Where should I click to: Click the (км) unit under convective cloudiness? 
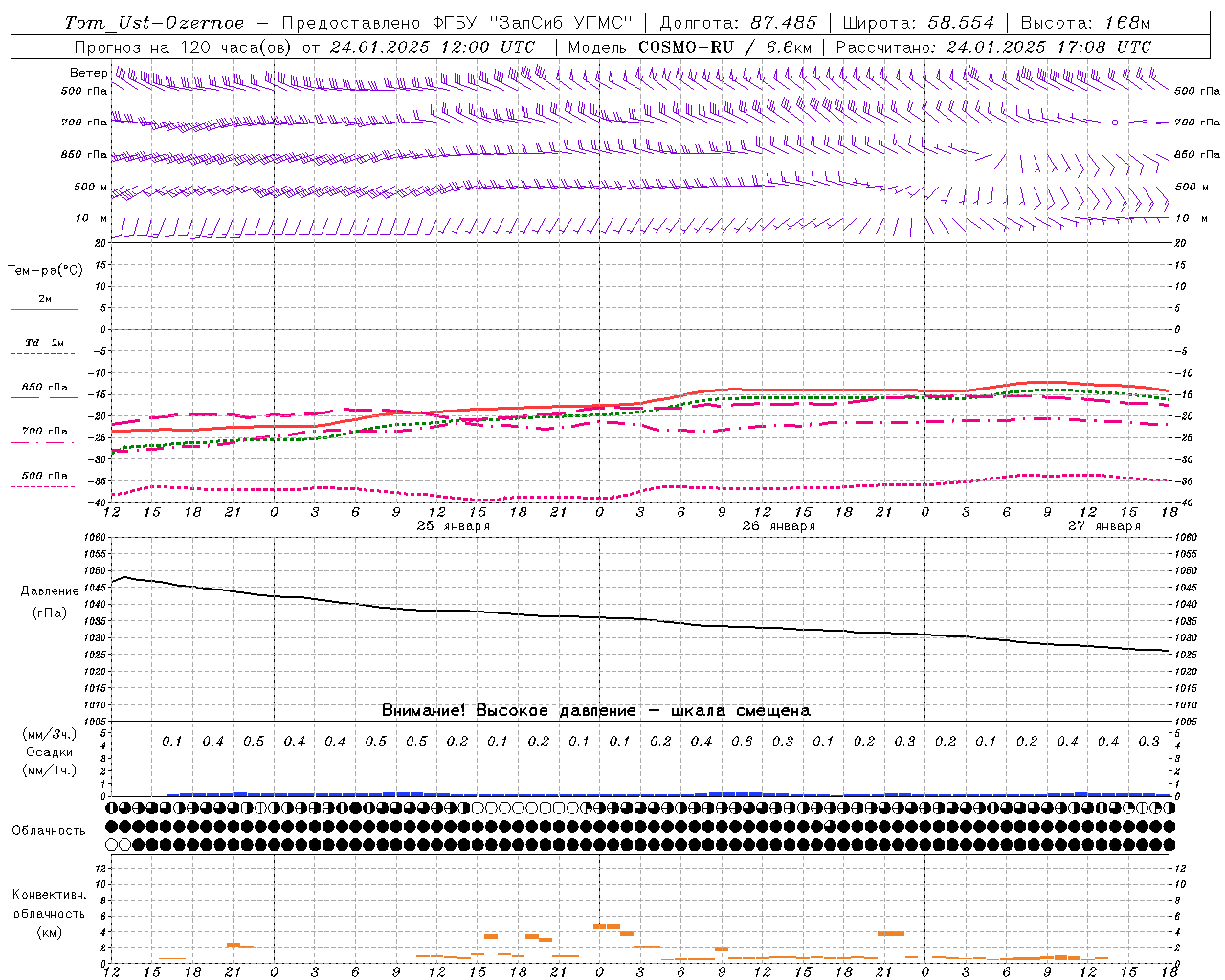click(x=50, y=932)
